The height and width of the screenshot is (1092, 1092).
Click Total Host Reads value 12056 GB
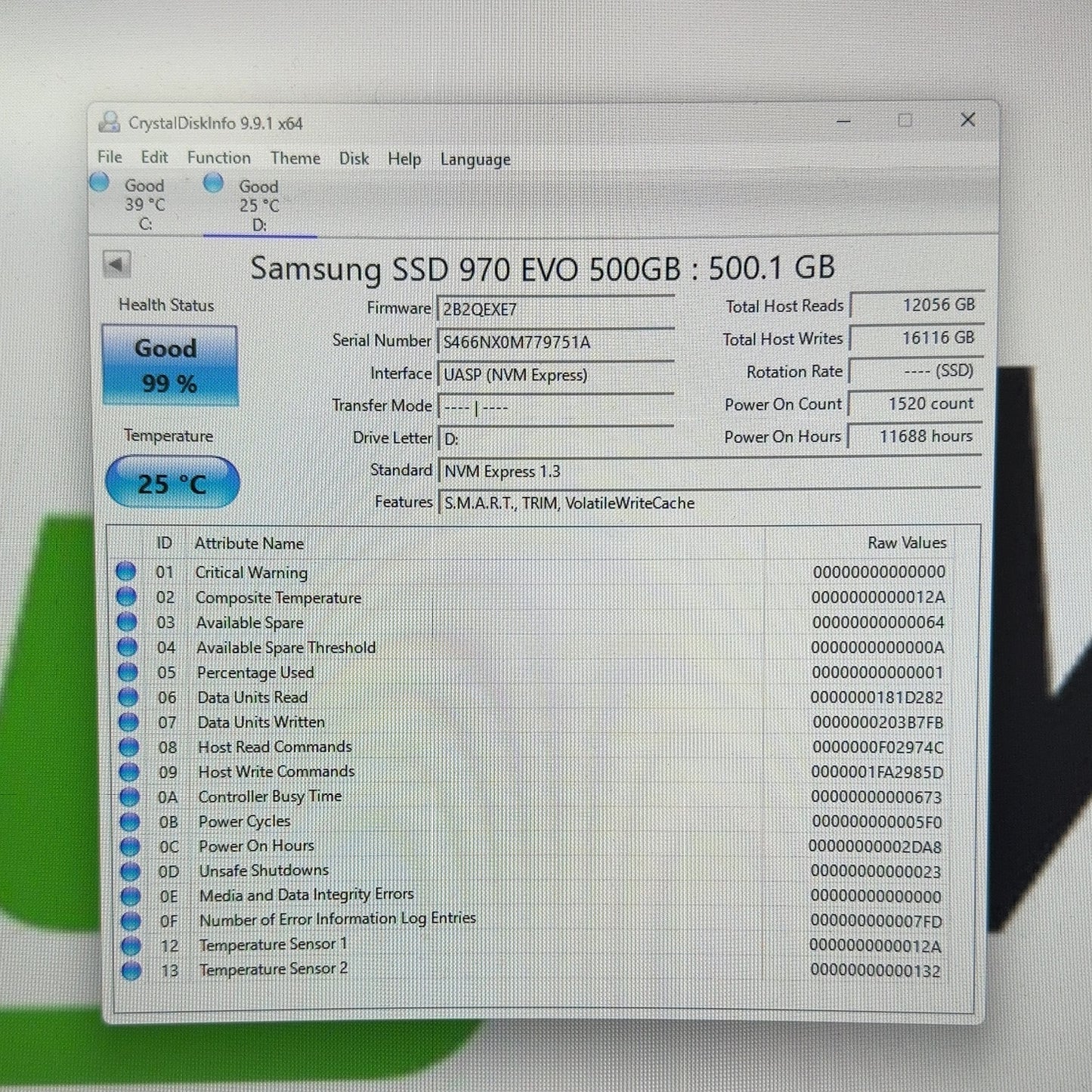tap(916, 305)
